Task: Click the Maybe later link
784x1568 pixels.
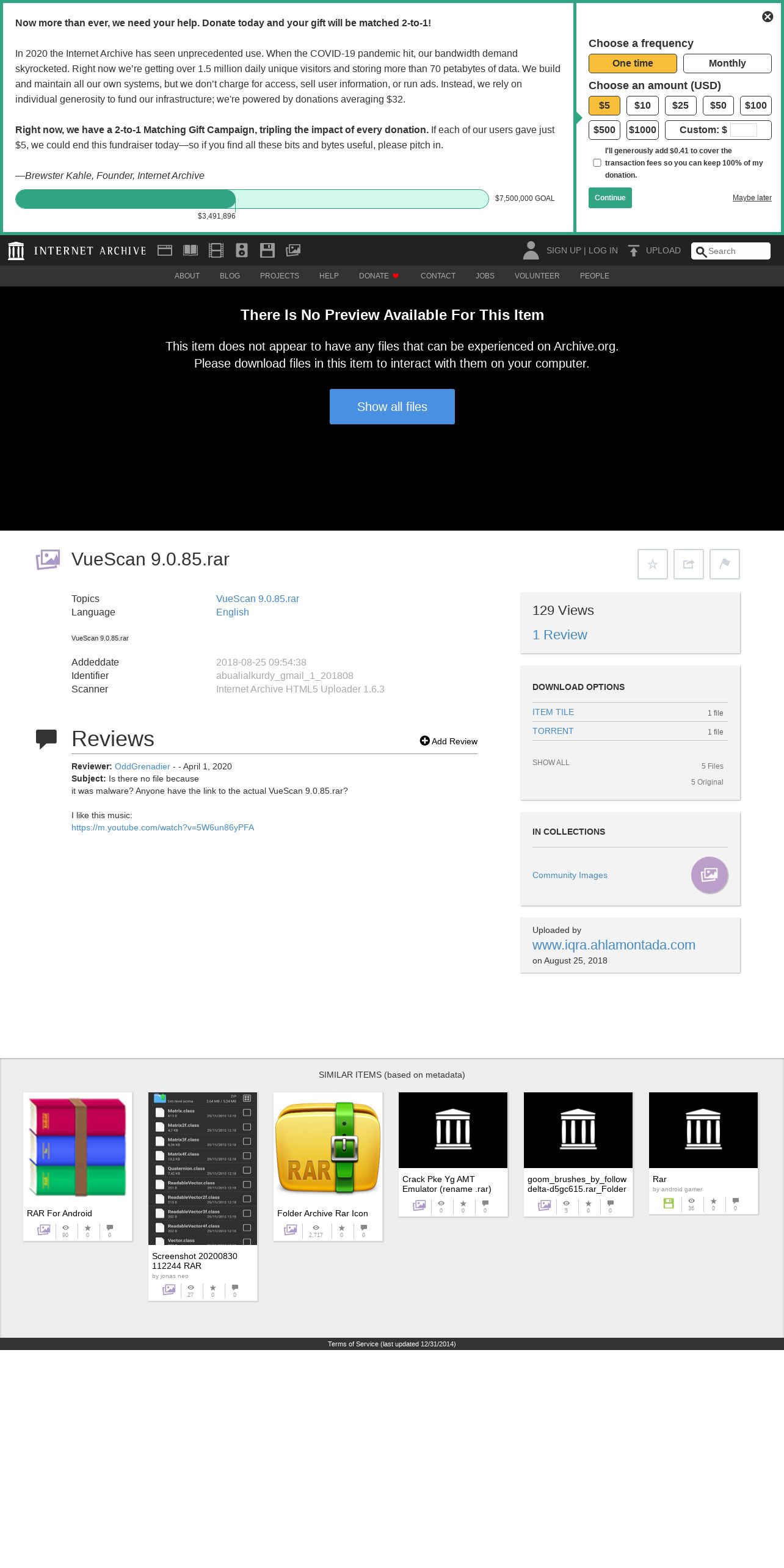Action: tap(752, 198)
